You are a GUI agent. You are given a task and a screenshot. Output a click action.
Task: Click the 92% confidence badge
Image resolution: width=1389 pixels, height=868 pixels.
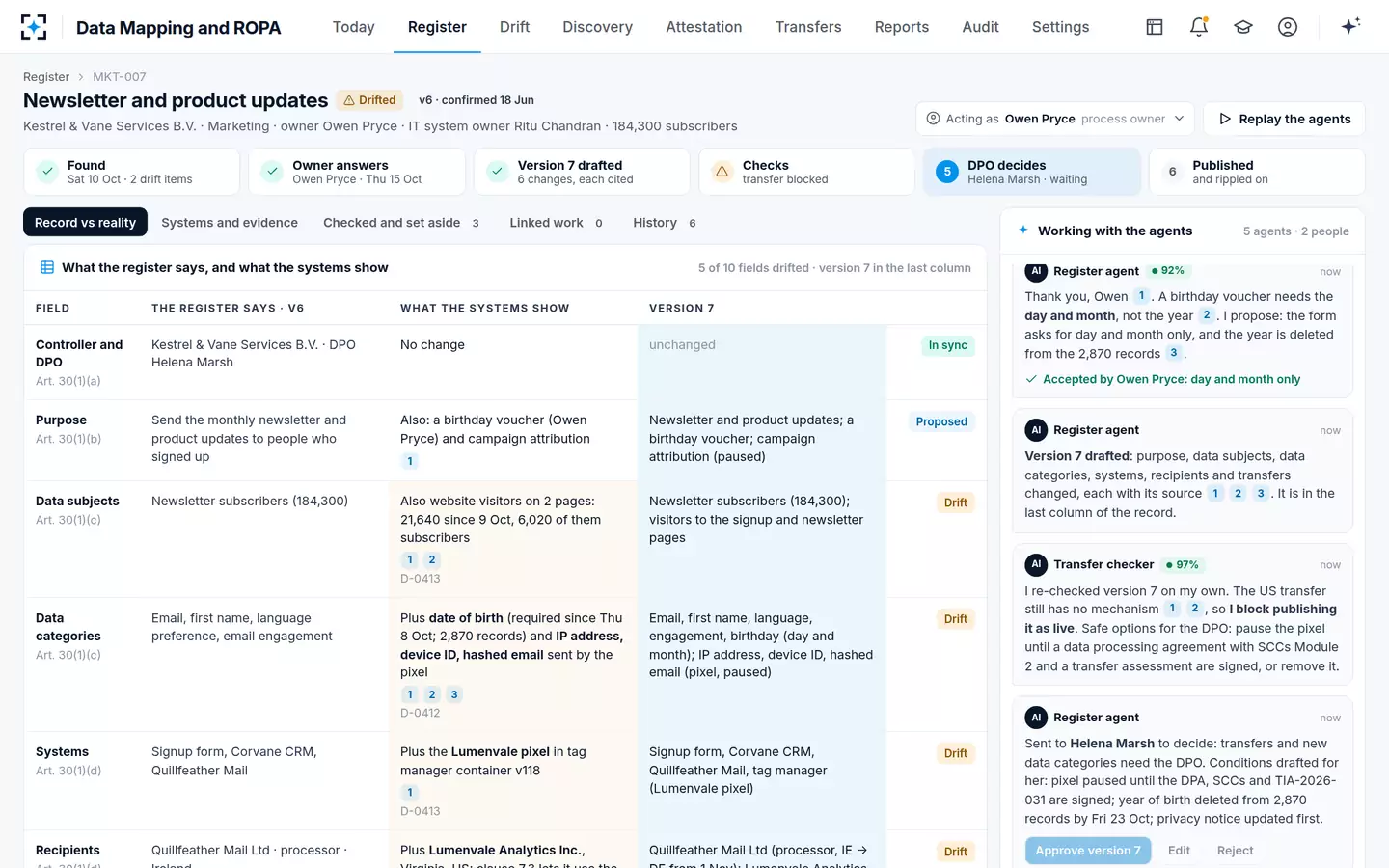1168,271
